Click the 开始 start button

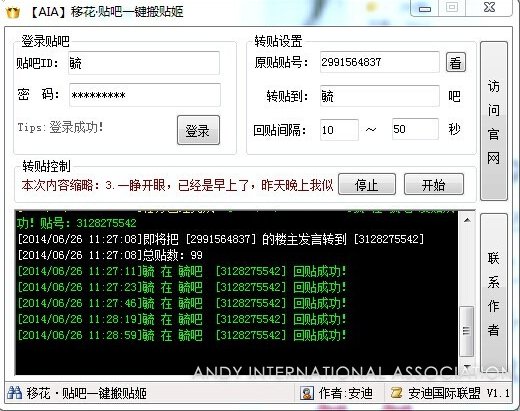pyautogui.click(x=434, y=184)
